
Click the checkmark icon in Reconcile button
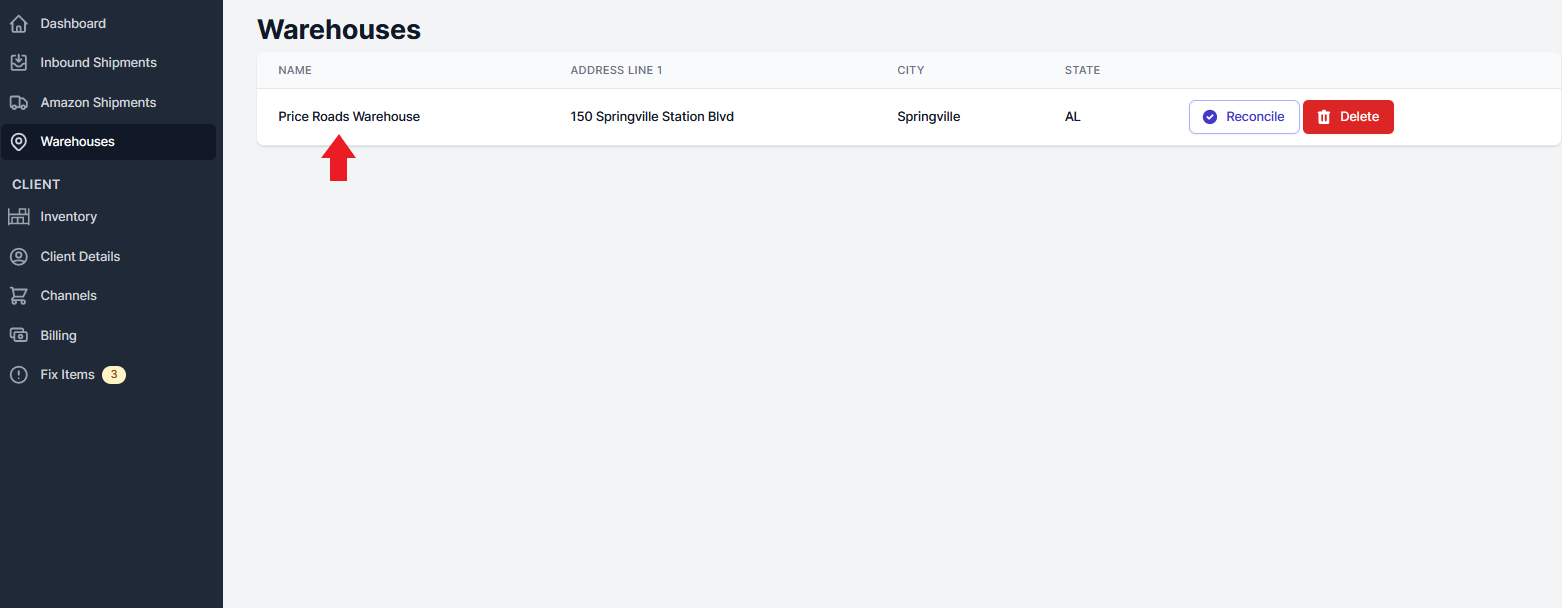(x=1210, y=117)
